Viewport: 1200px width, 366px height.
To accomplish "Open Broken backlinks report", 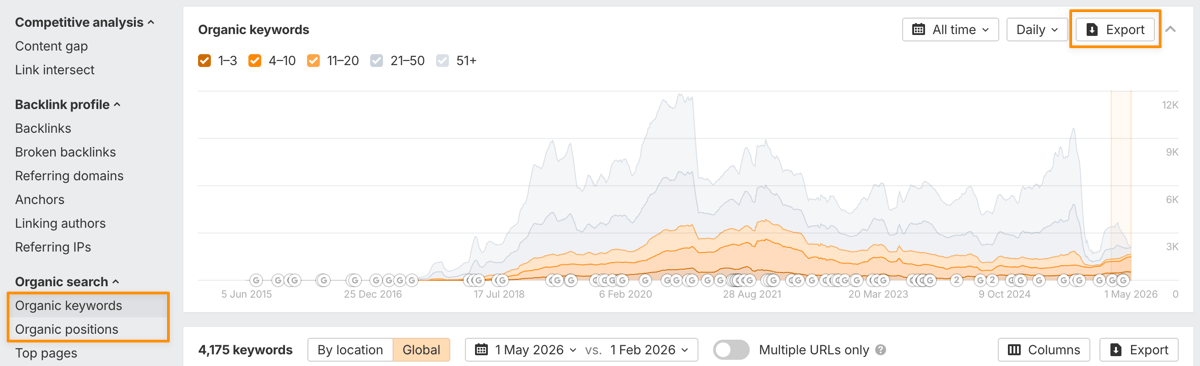I will [65, 152].
